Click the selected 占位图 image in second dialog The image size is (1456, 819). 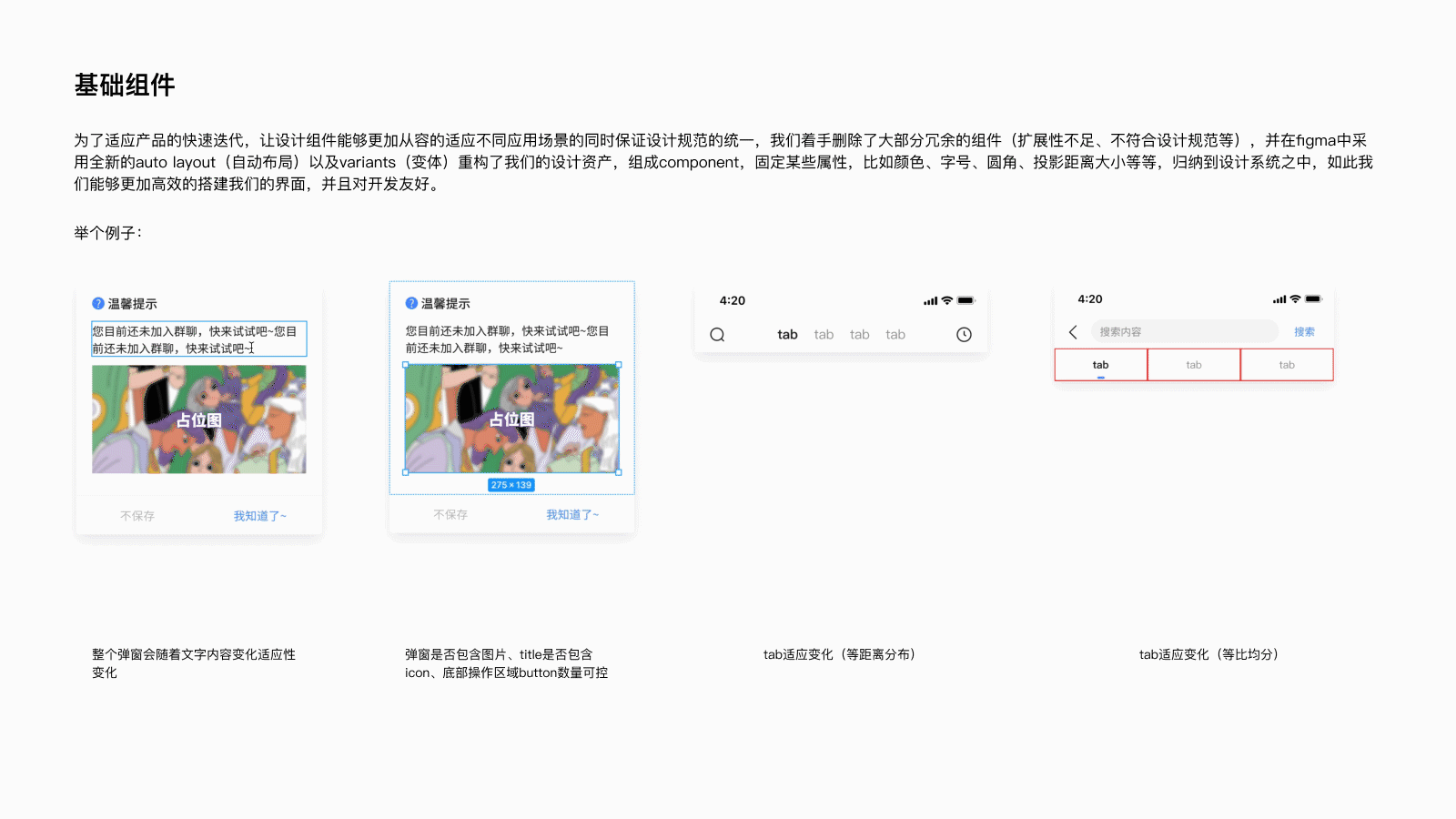point(511,419)
